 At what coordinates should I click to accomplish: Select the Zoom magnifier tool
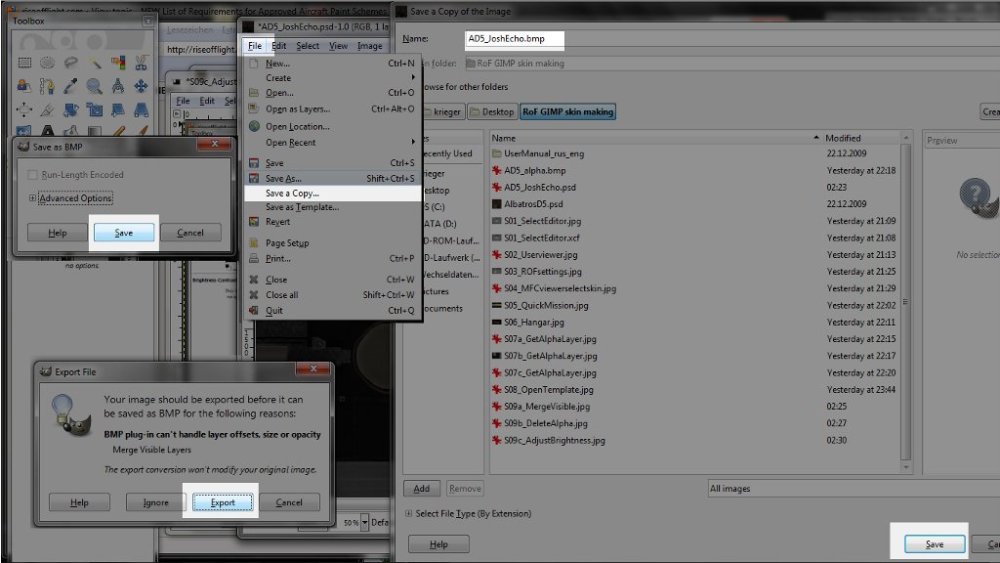coord(94,86)
